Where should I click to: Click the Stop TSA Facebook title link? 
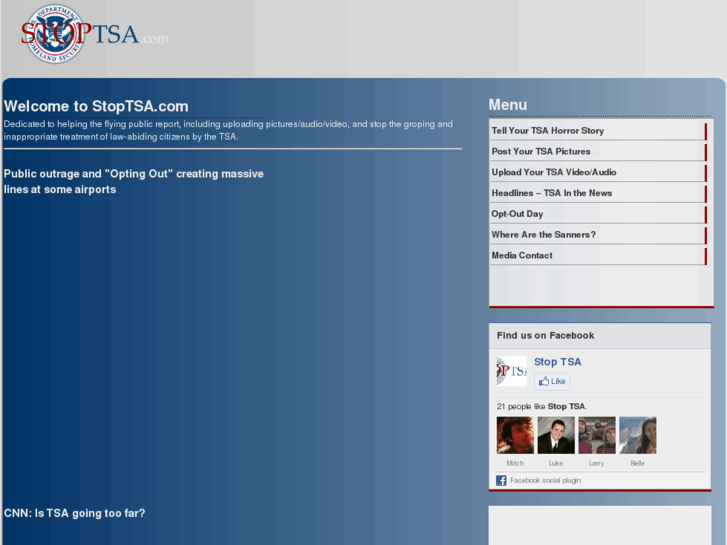[557, 362]
